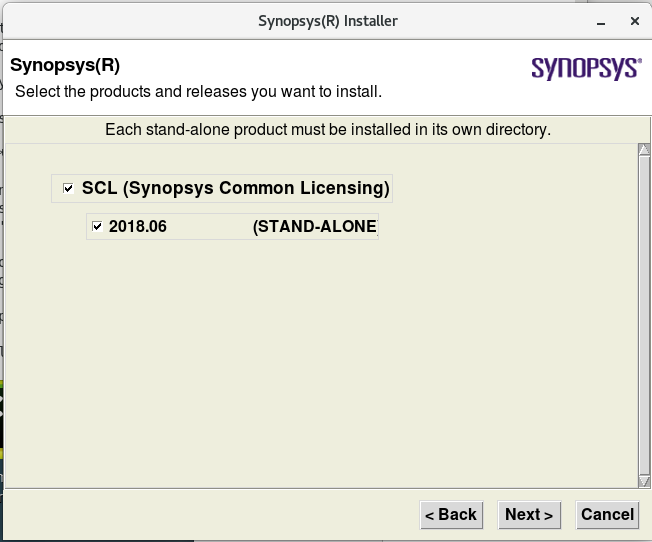The height and width of the screenshot is (542, 652).
Task: Minimize the Synopsys(R) Installer window
Action: pyautogui.click(x=600, y=22)
